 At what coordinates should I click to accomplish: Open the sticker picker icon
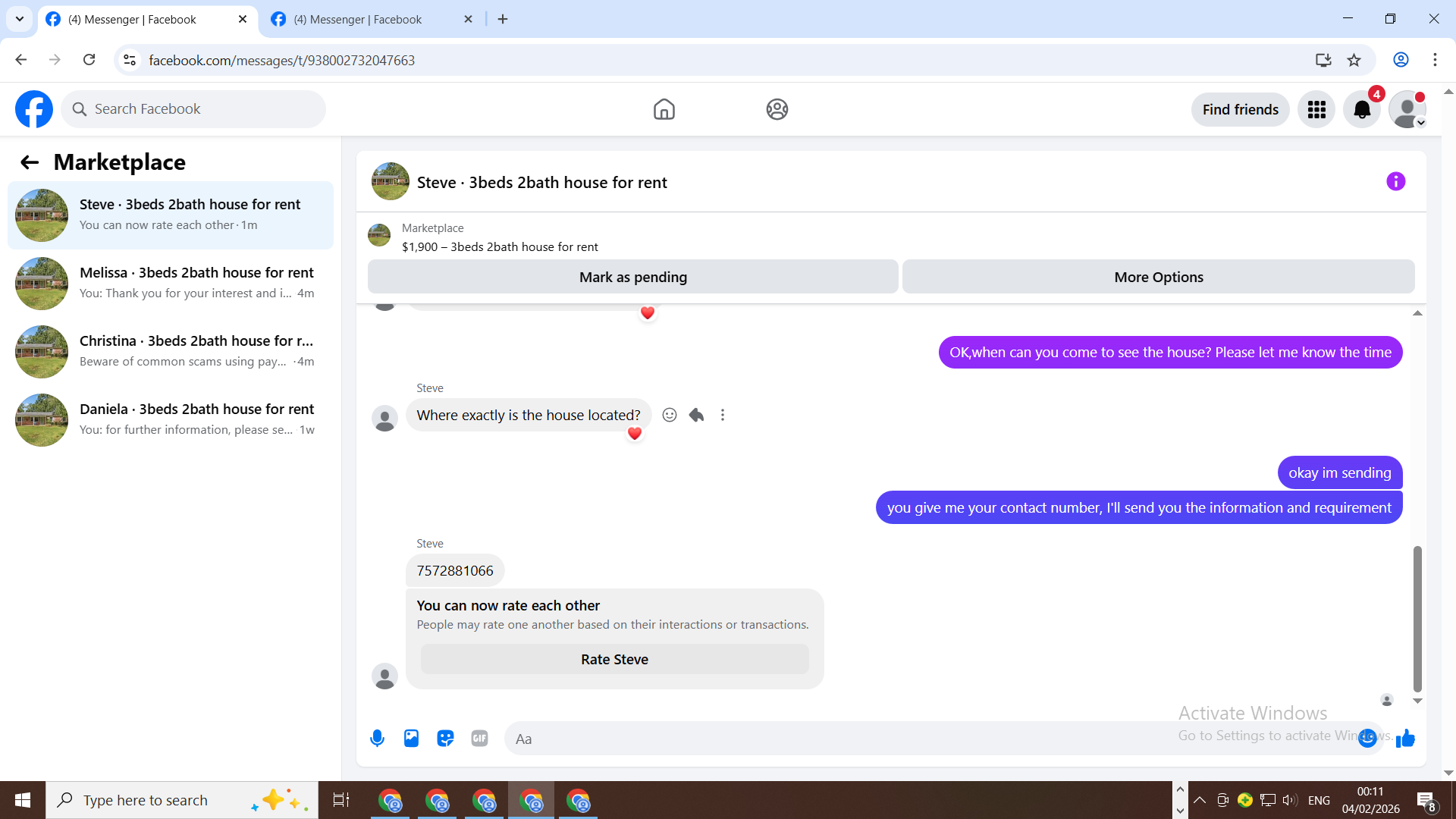(445, 738)
